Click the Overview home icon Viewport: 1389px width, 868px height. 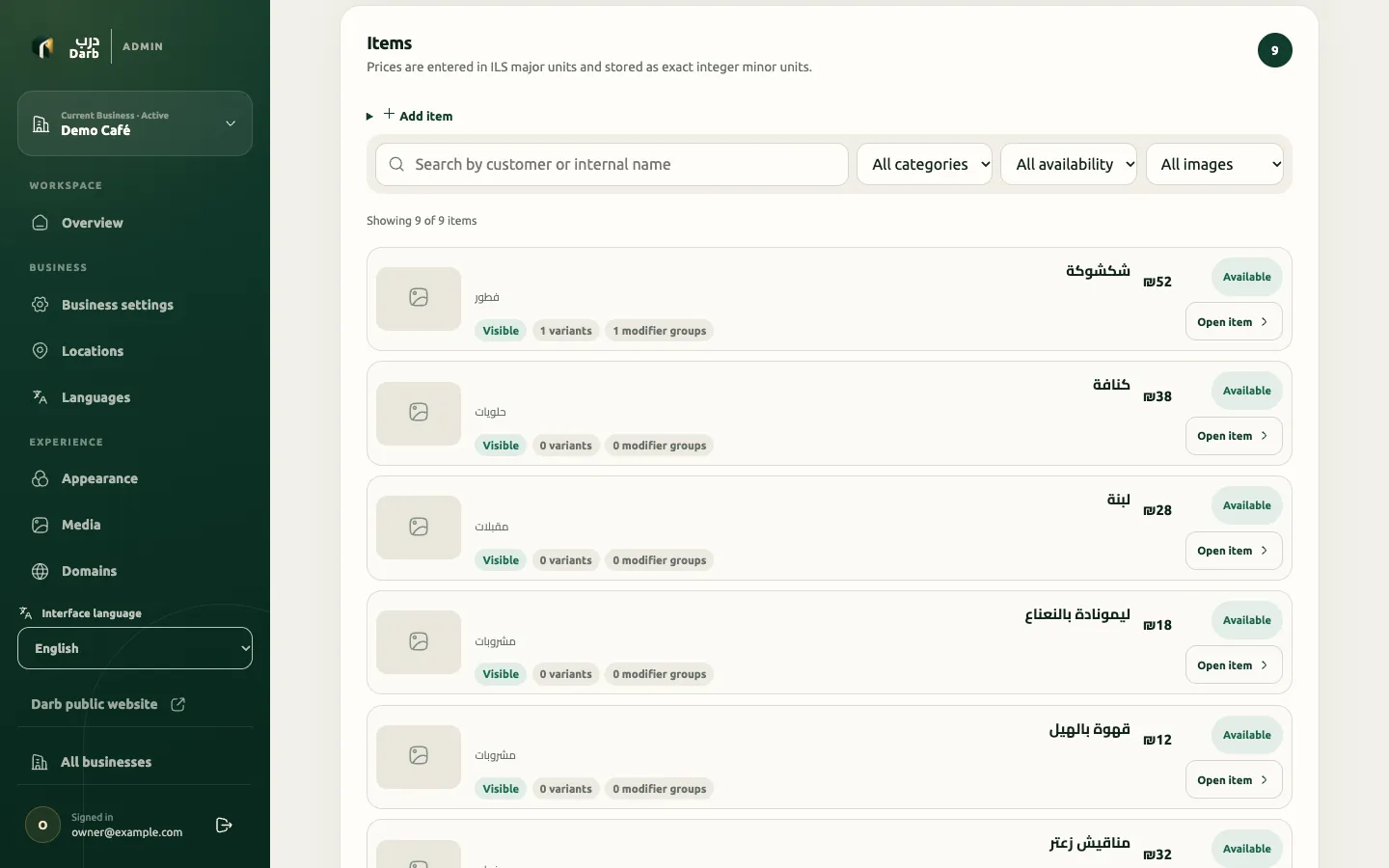(41, 223)
